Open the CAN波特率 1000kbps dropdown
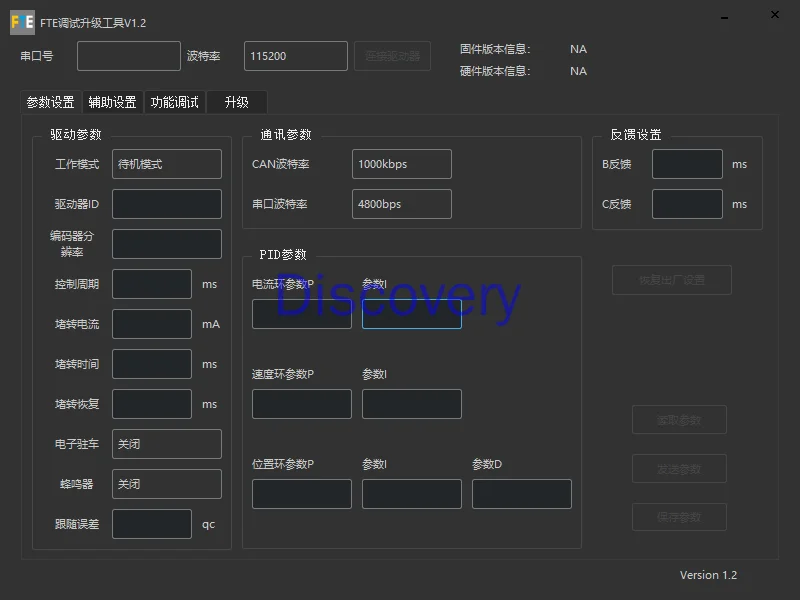The width and height of the screenshot is (800, 600). pos(402,164)
